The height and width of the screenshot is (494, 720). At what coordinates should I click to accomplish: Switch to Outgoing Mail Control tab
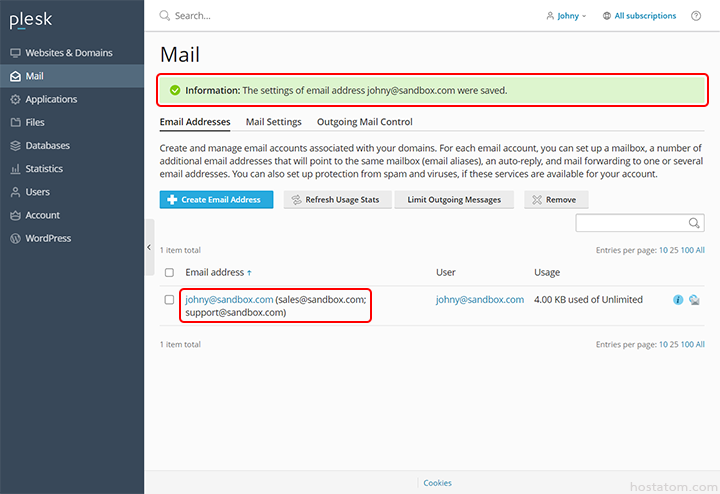click(x=364, y=122)
